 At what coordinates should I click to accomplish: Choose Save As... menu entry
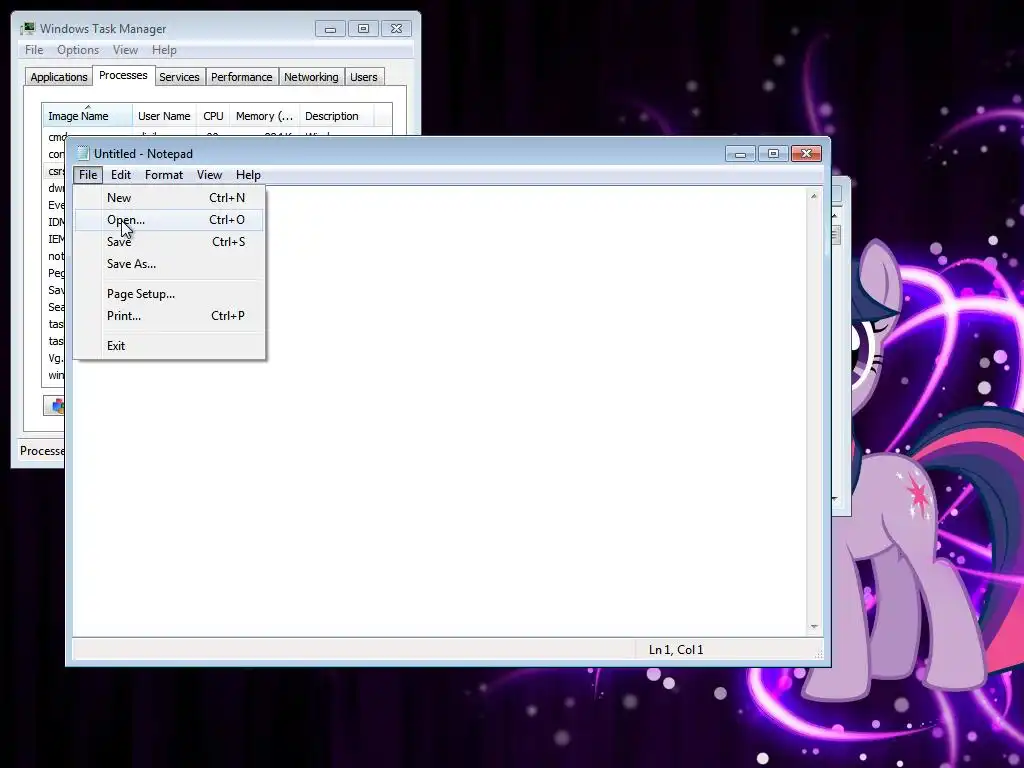pos(169,264)
